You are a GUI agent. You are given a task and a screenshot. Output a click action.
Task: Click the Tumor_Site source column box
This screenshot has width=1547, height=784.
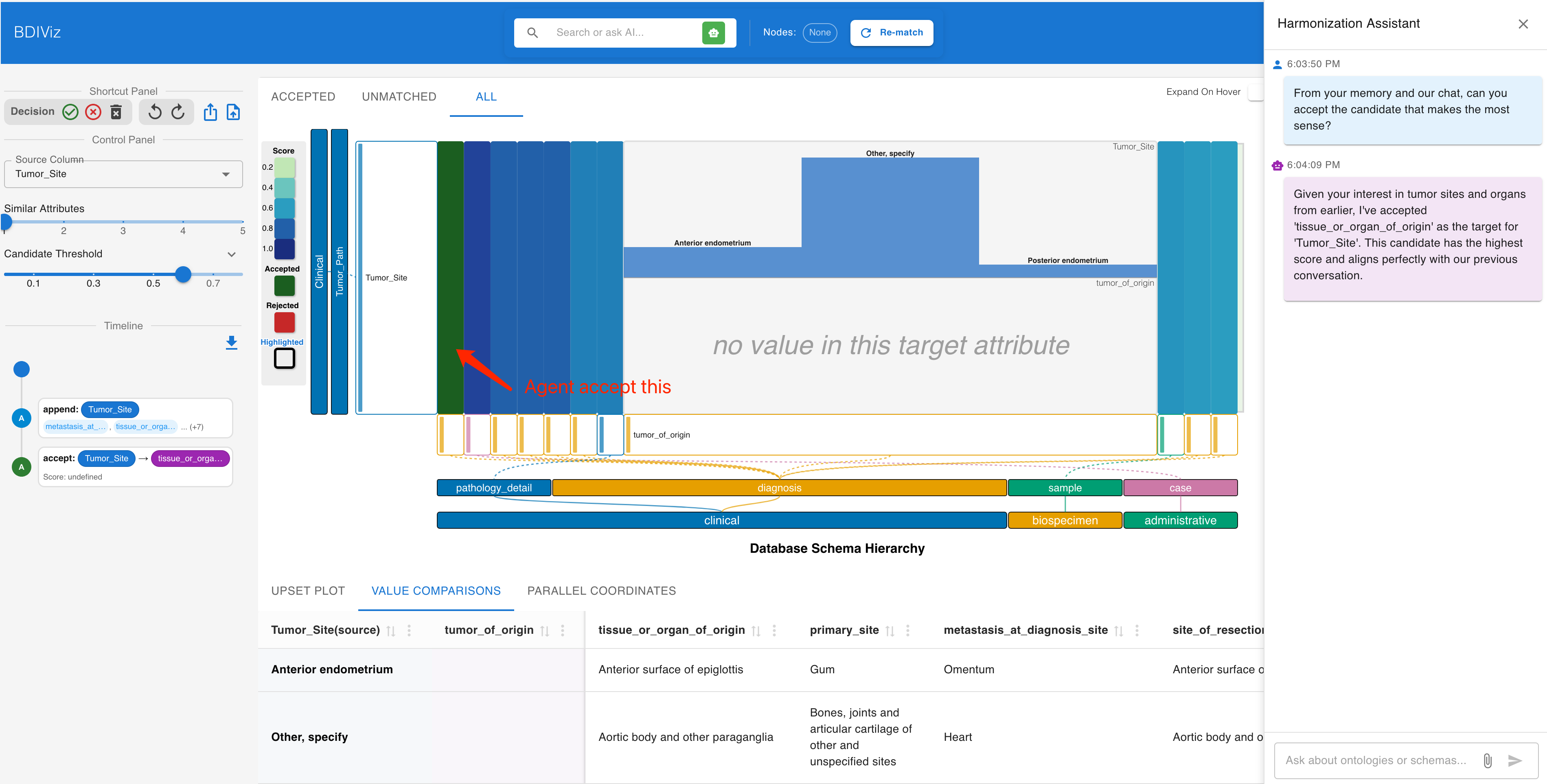[x=397, y=277]
